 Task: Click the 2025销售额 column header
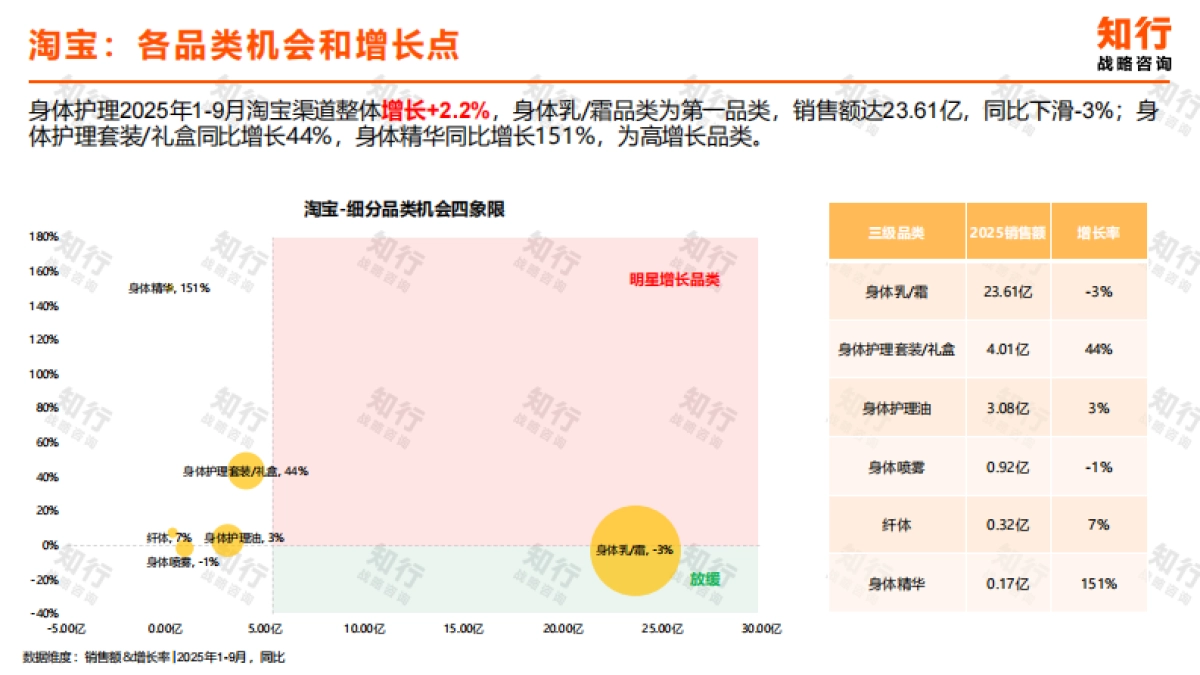(x=1008, y=232)
